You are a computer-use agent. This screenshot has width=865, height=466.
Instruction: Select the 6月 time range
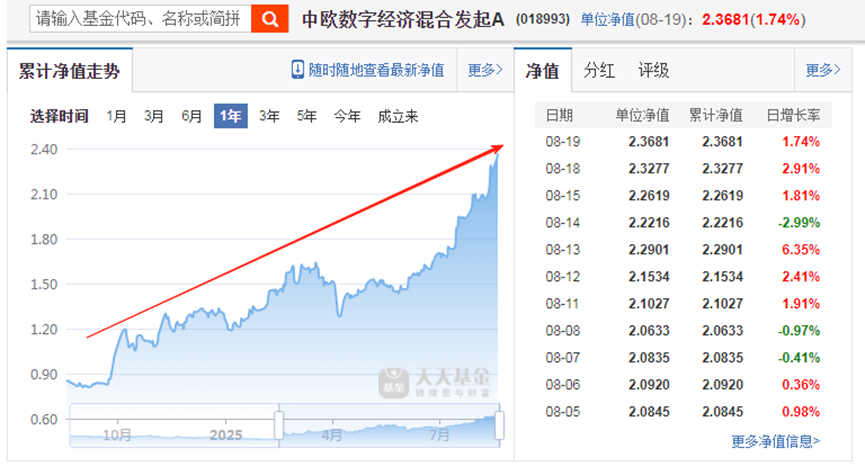(191, 116)
